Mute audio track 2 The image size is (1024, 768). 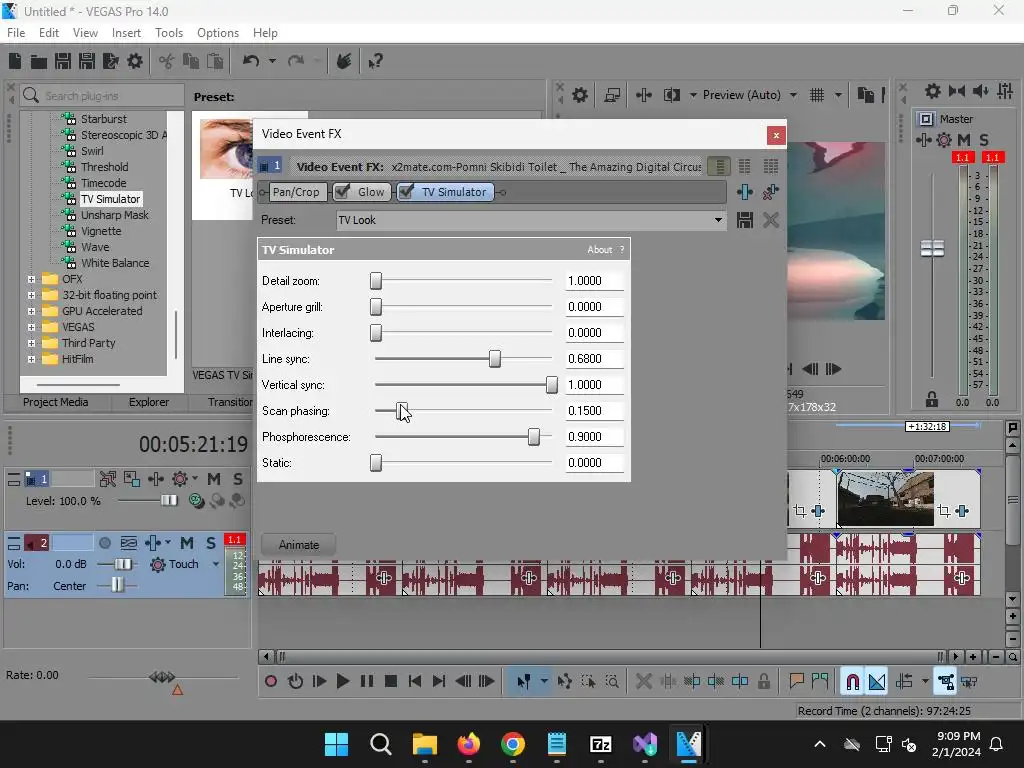(187, 543)
